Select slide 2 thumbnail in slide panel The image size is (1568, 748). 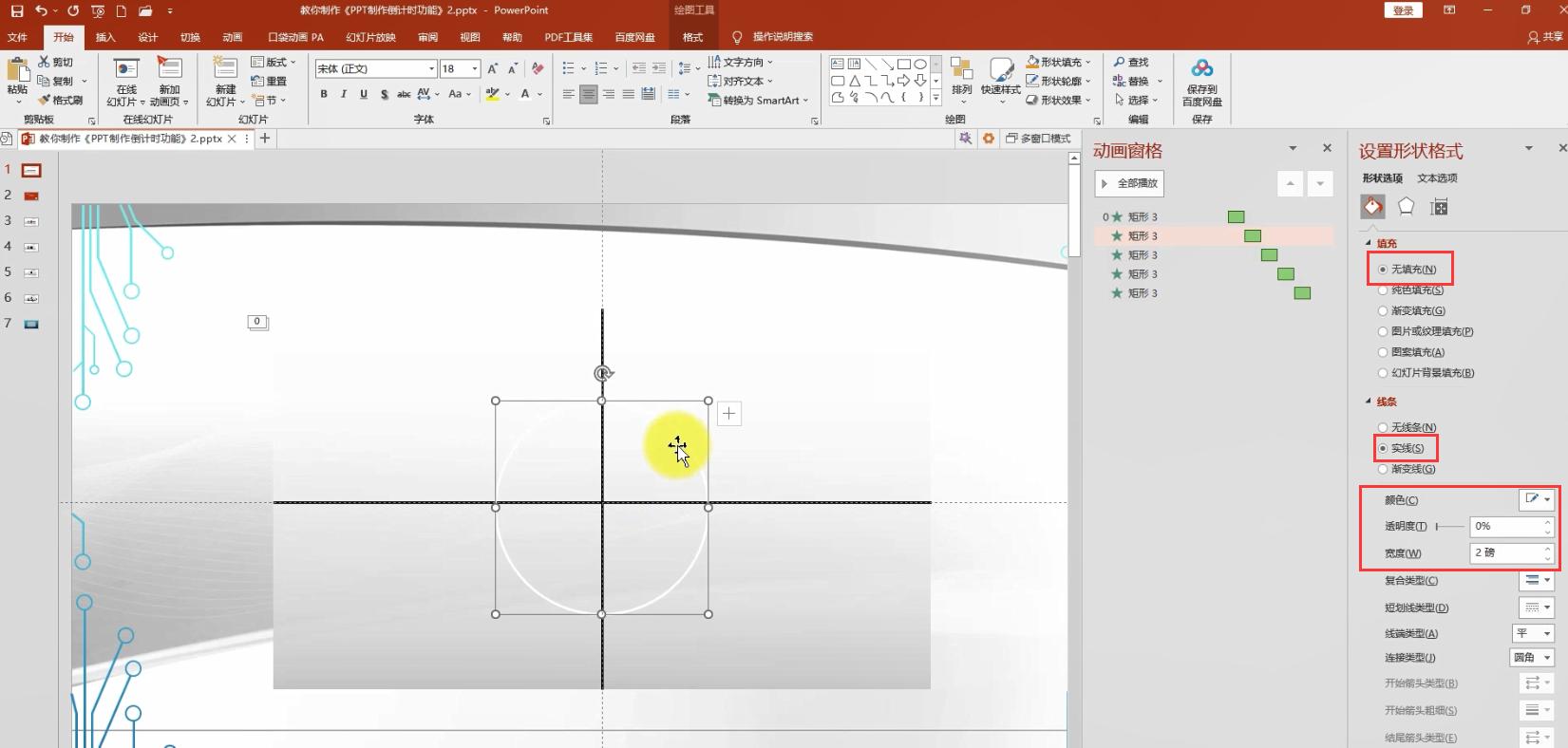click(x=31, y=196)
